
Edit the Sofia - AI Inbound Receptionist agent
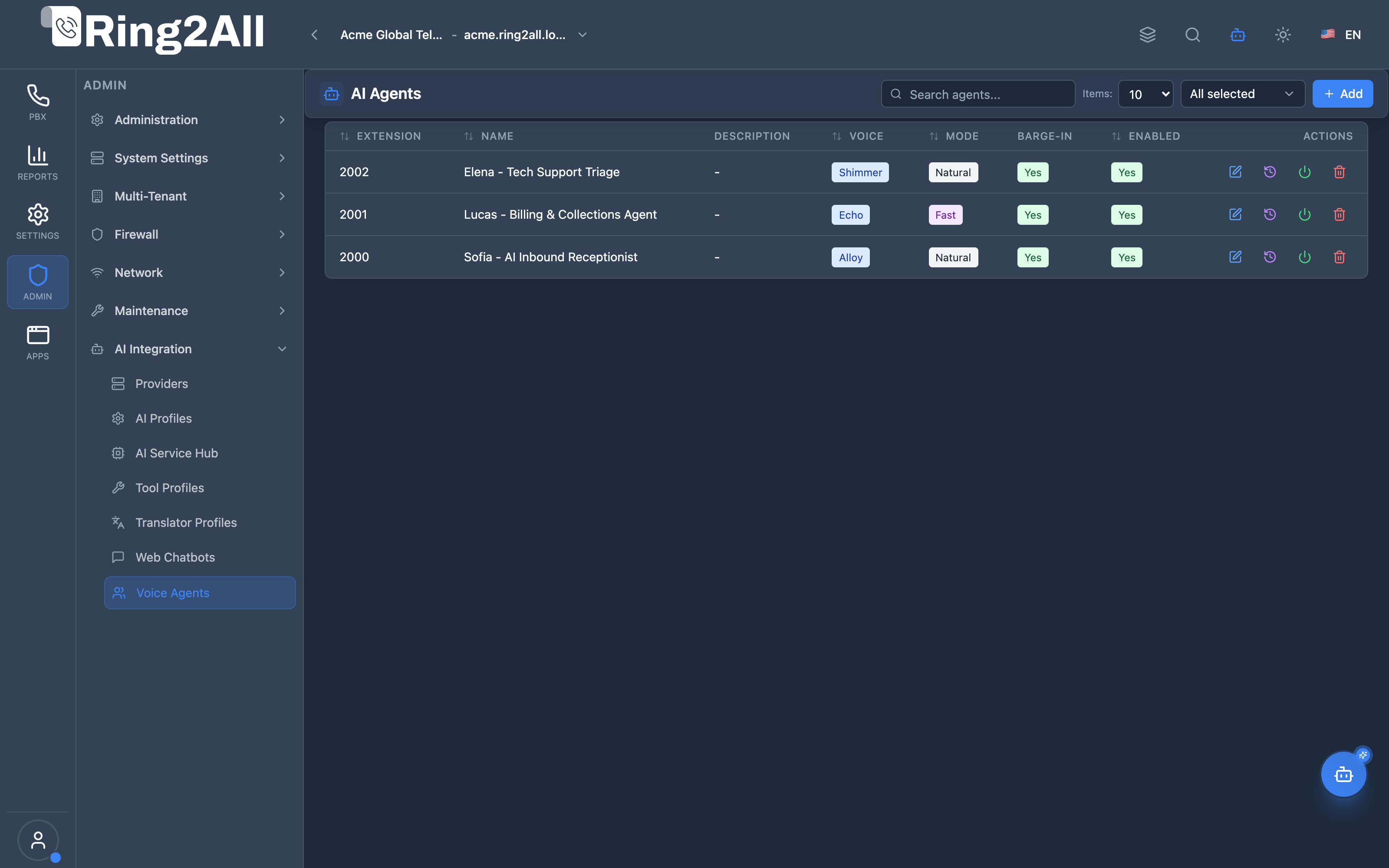tap(1235, 256)
